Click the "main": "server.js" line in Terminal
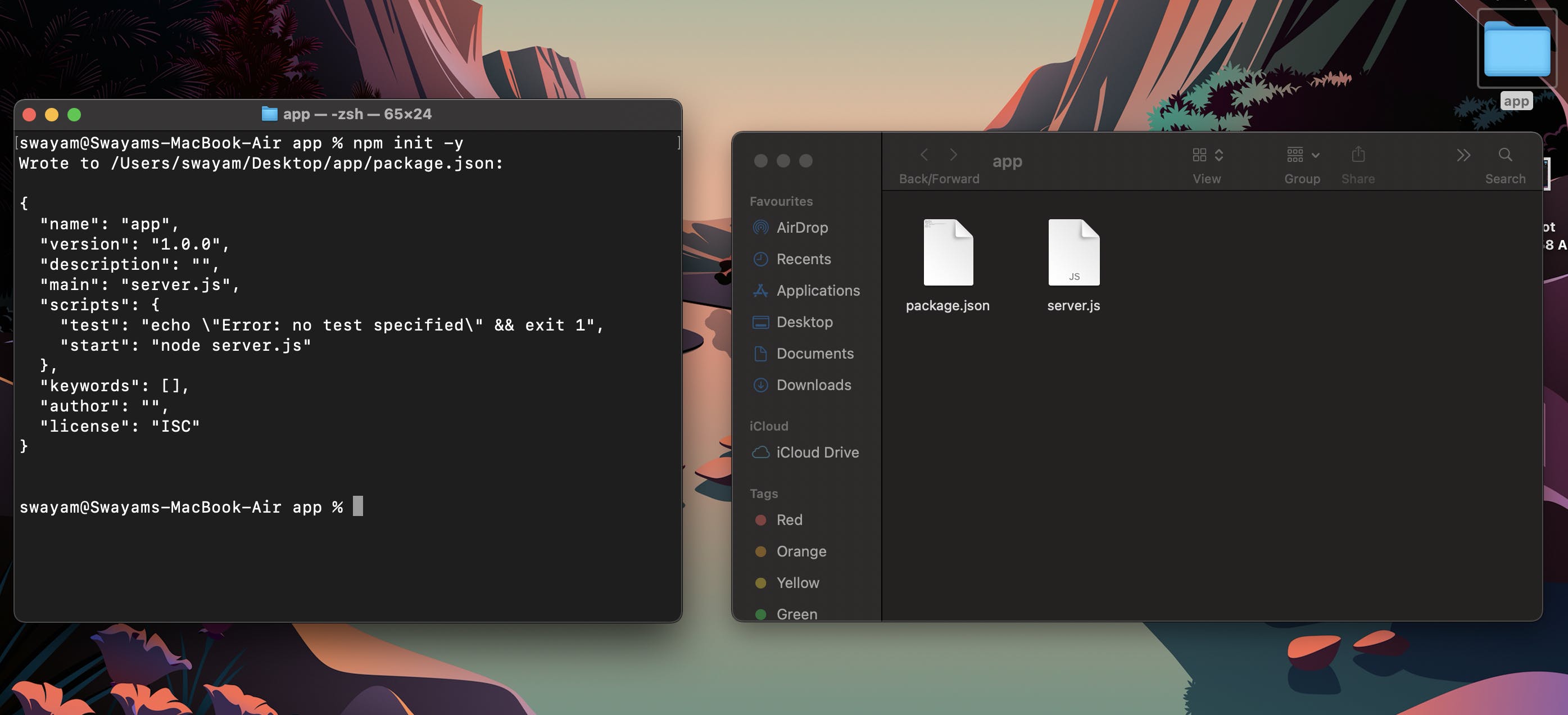The width and height of the screenshot is (1568, 715). point(140,284)
